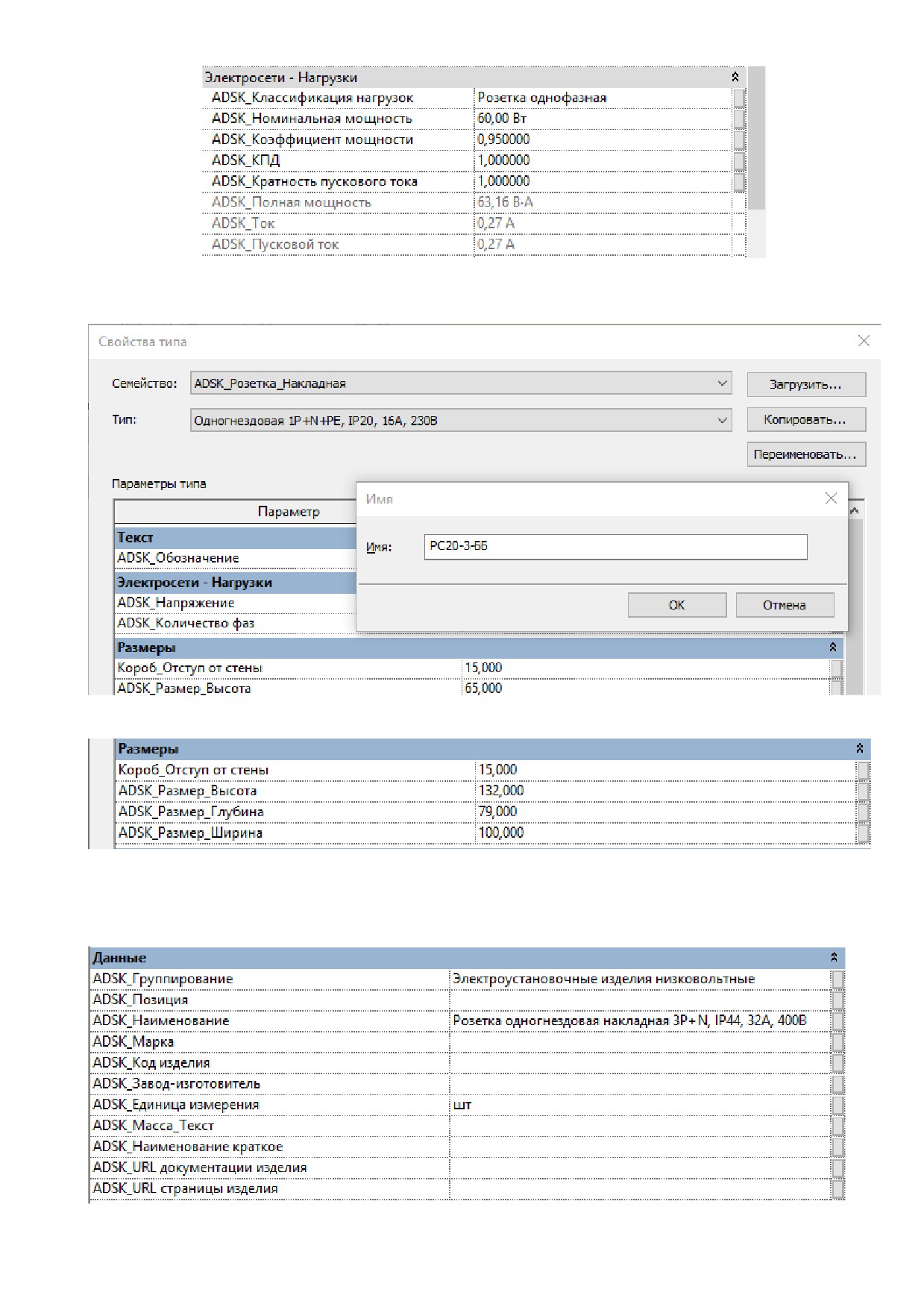Click associate button next to ADSK_КПД
The image size is (924, 1307).
(739, 160)
